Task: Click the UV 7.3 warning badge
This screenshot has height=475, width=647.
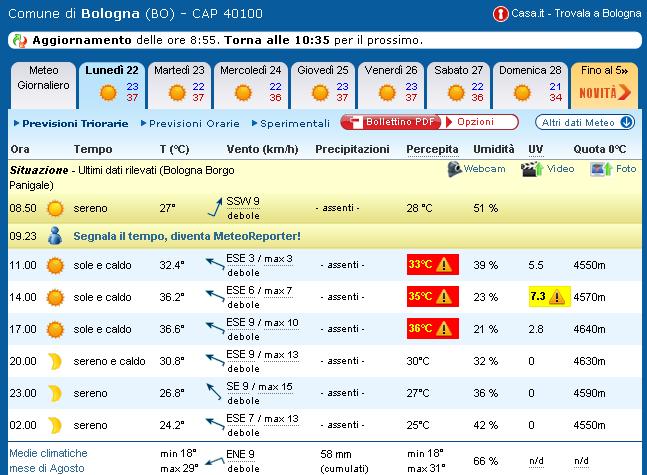Action: tap(549, 297)
